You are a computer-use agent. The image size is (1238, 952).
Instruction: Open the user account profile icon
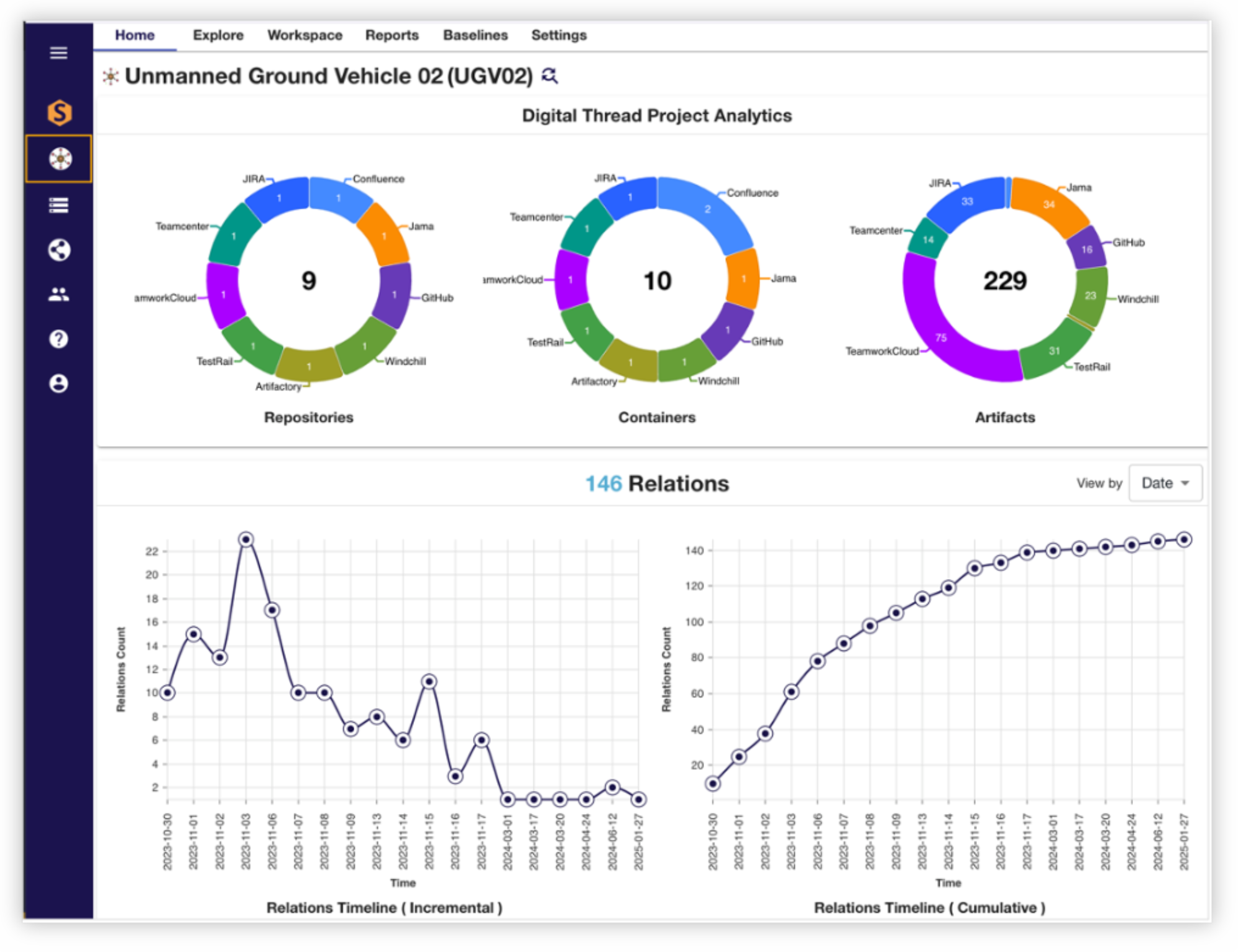(59, 383)
